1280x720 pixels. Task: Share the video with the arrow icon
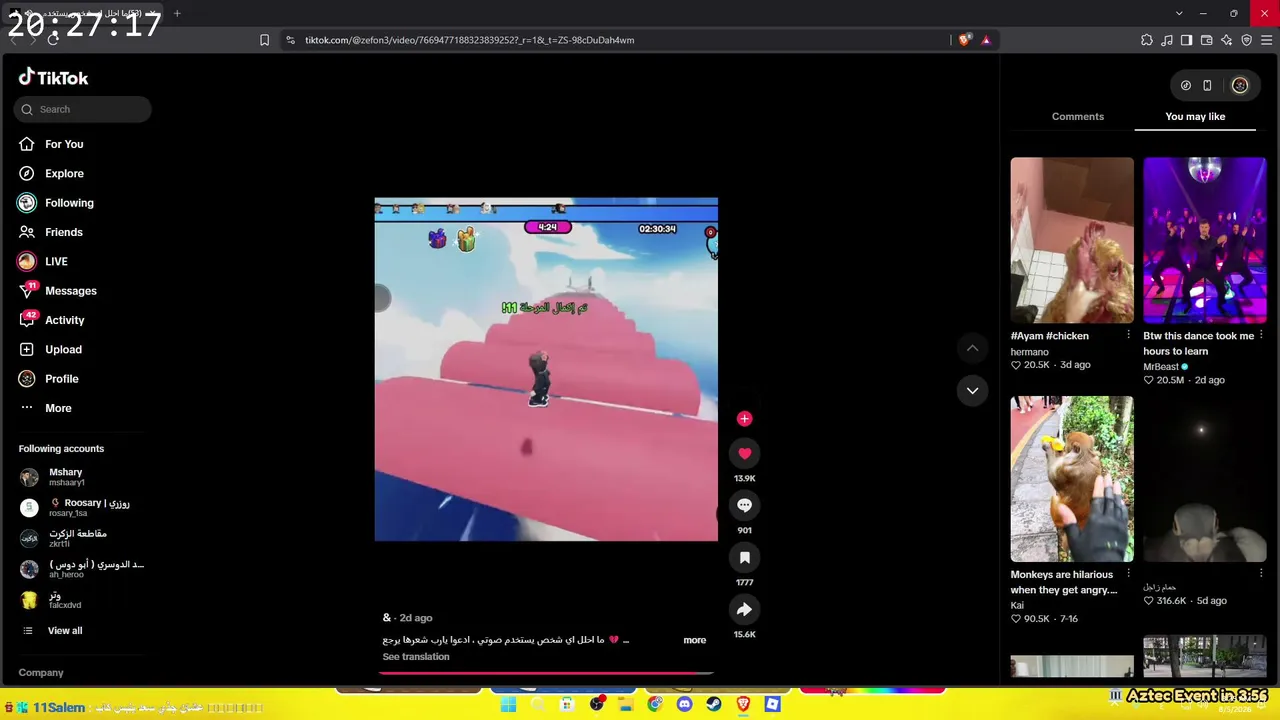click(744, 610)
